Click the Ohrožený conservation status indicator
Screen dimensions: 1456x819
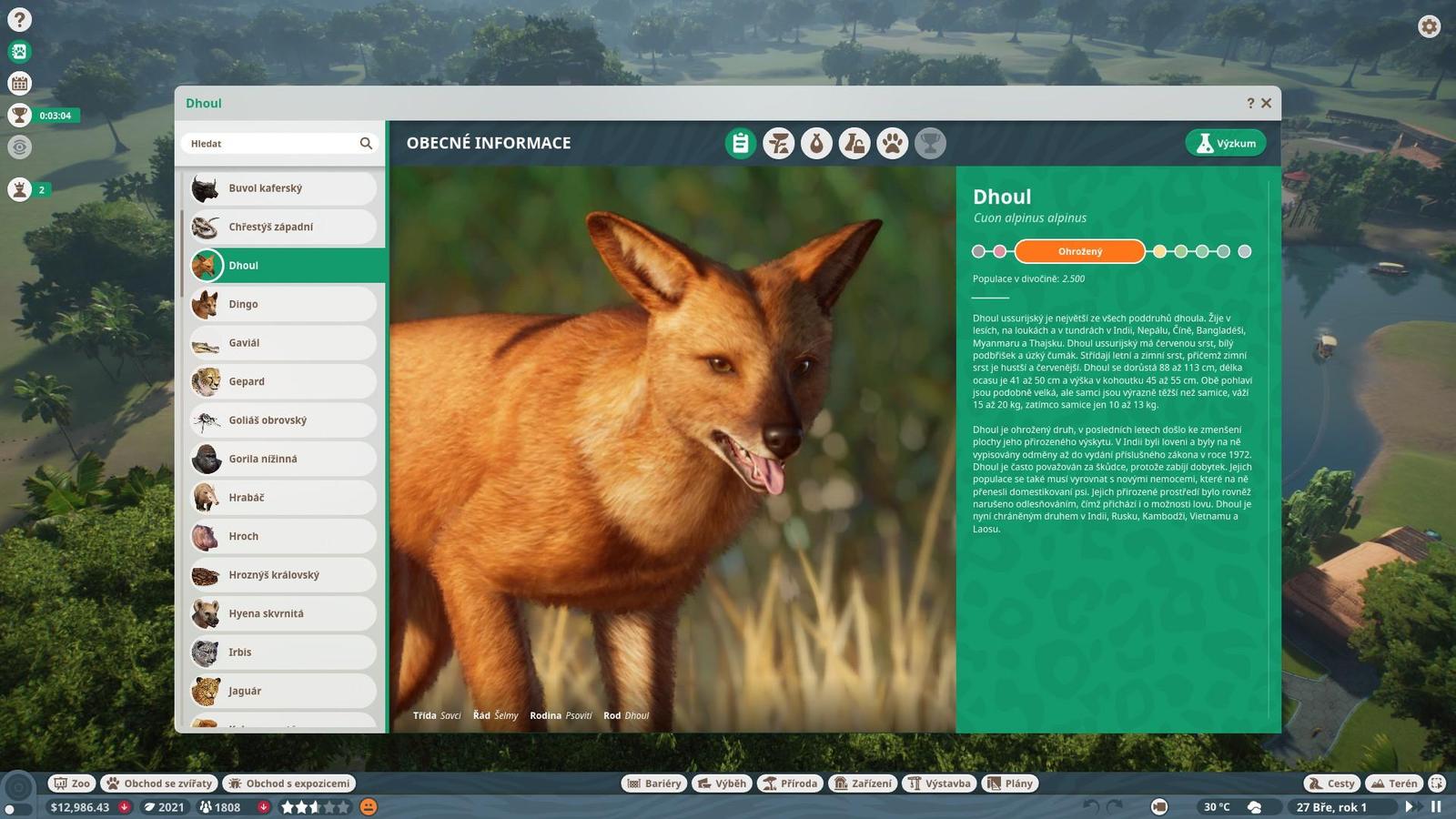1079,252
